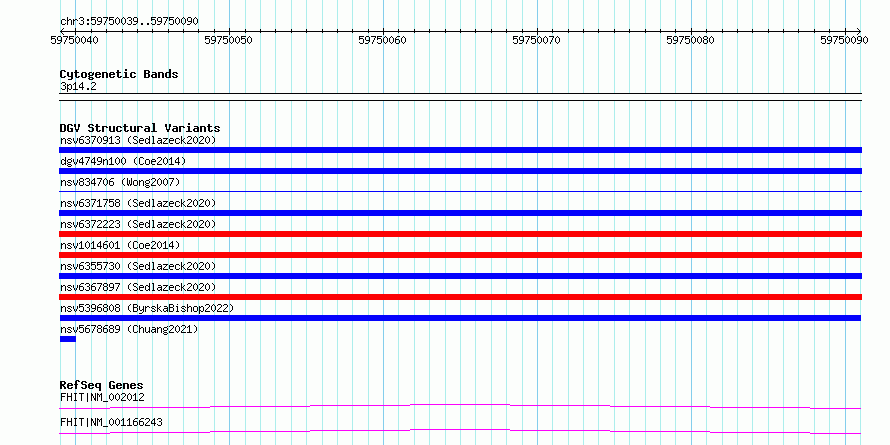The width and height of the screenshot is (890, 445).
Task: Click the thin blue line under nsv834706
Action: point(460,192)
